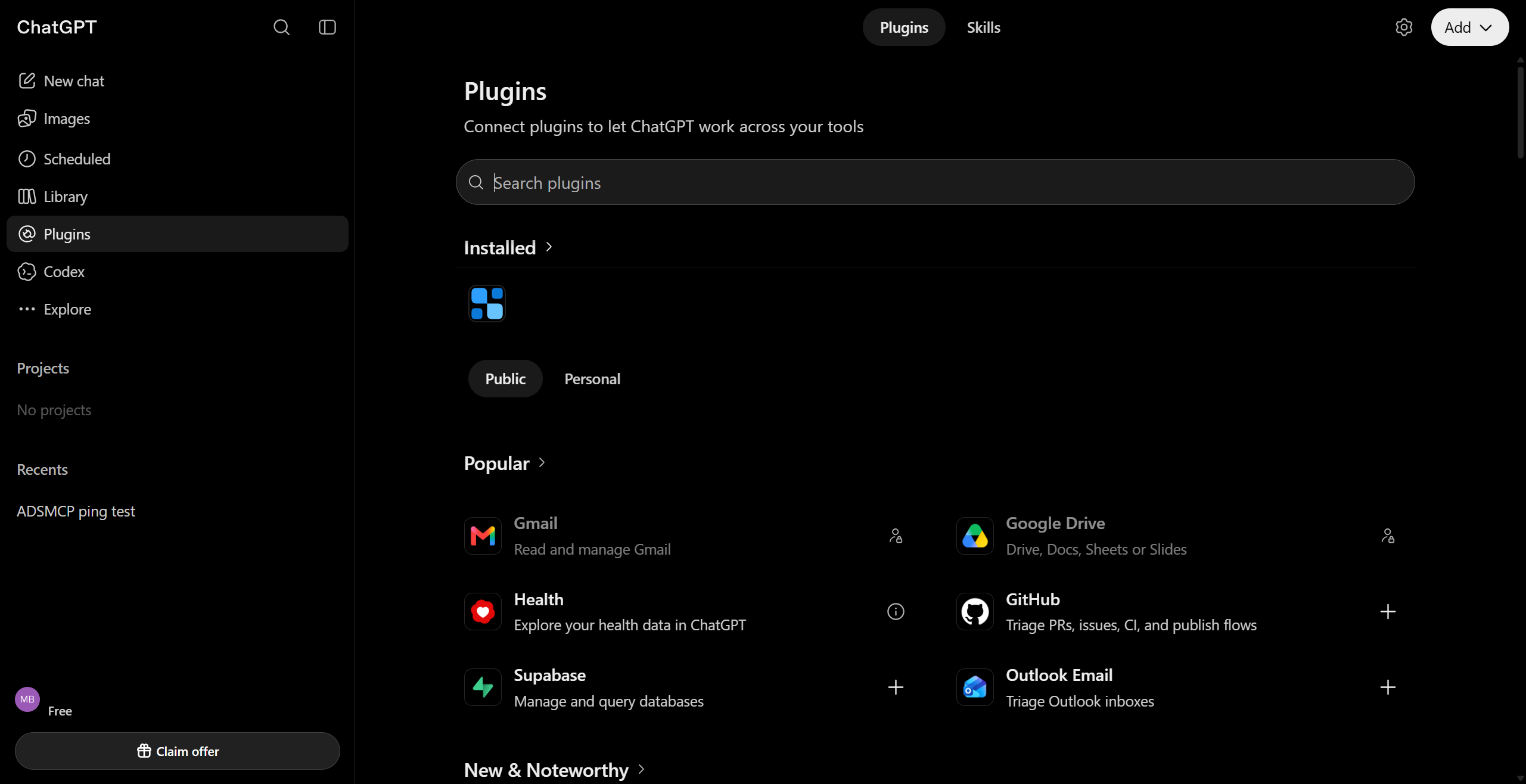Image resolution: width=1526 pixels, height=784 pixels.
Task: Open the Explore sidebar item
Action: (x=178, y=309)
